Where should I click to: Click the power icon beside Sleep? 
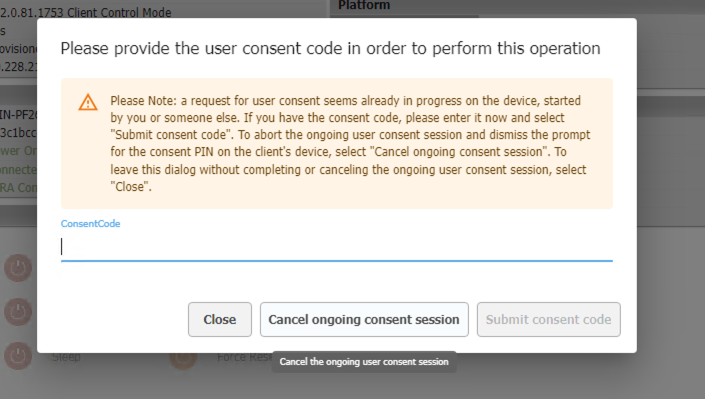click(x=18, y=356)
